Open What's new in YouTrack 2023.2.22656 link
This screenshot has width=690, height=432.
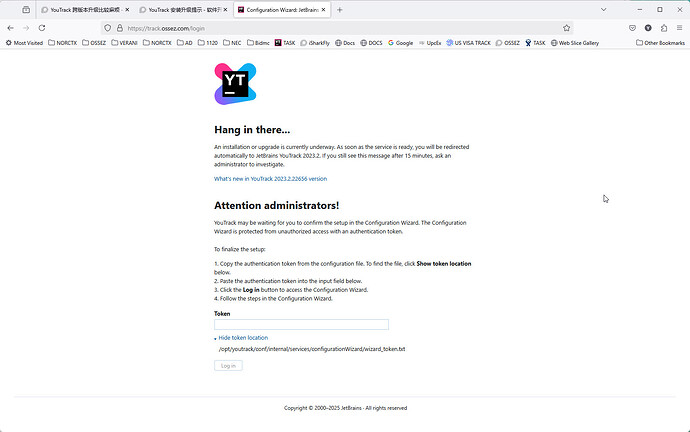tap(270, 179)
